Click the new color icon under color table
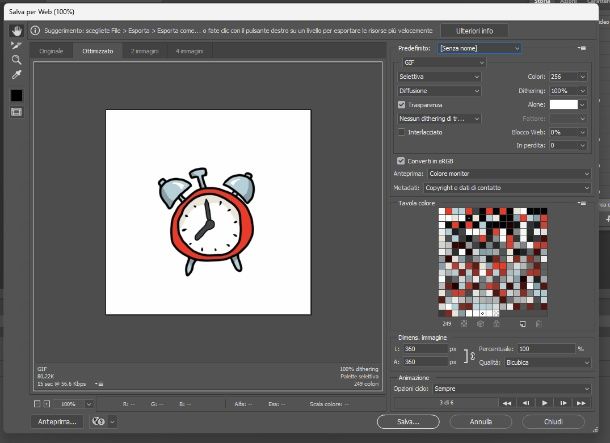Viewport: 610px width, 443px height. (522, 324)
